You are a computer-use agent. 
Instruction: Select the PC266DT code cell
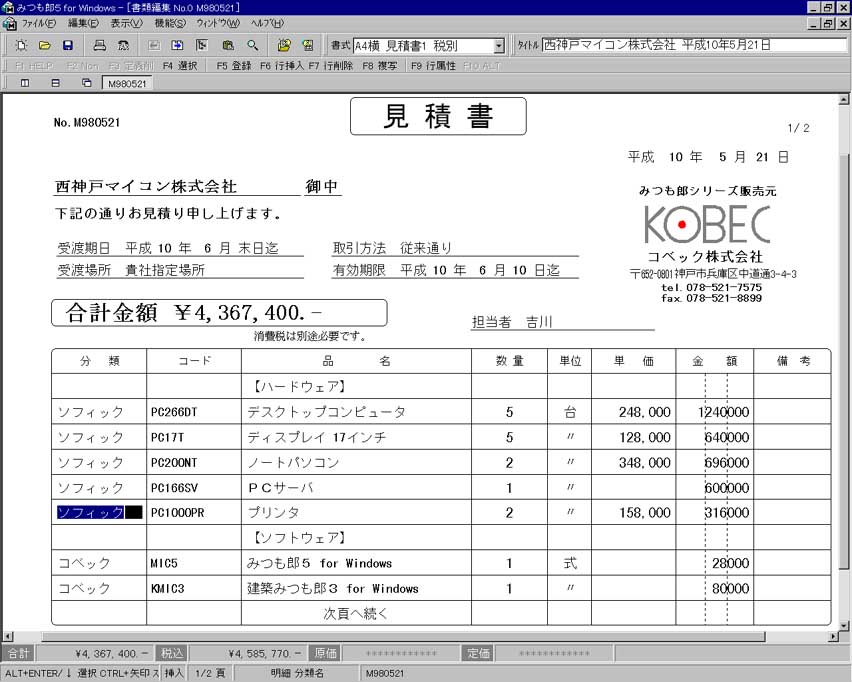(x=194, y=412)
